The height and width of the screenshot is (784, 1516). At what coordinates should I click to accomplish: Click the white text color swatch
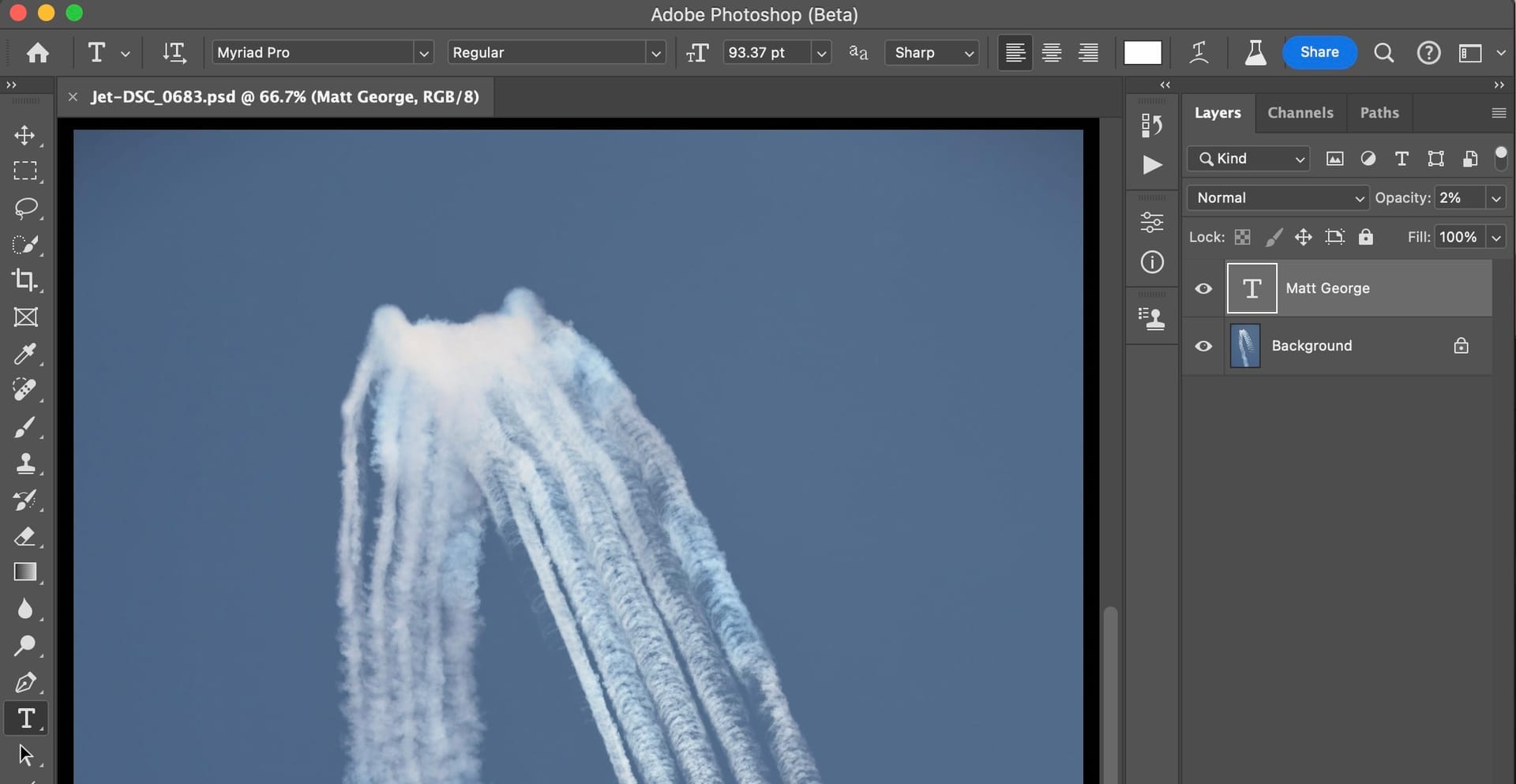(1142, 53)
